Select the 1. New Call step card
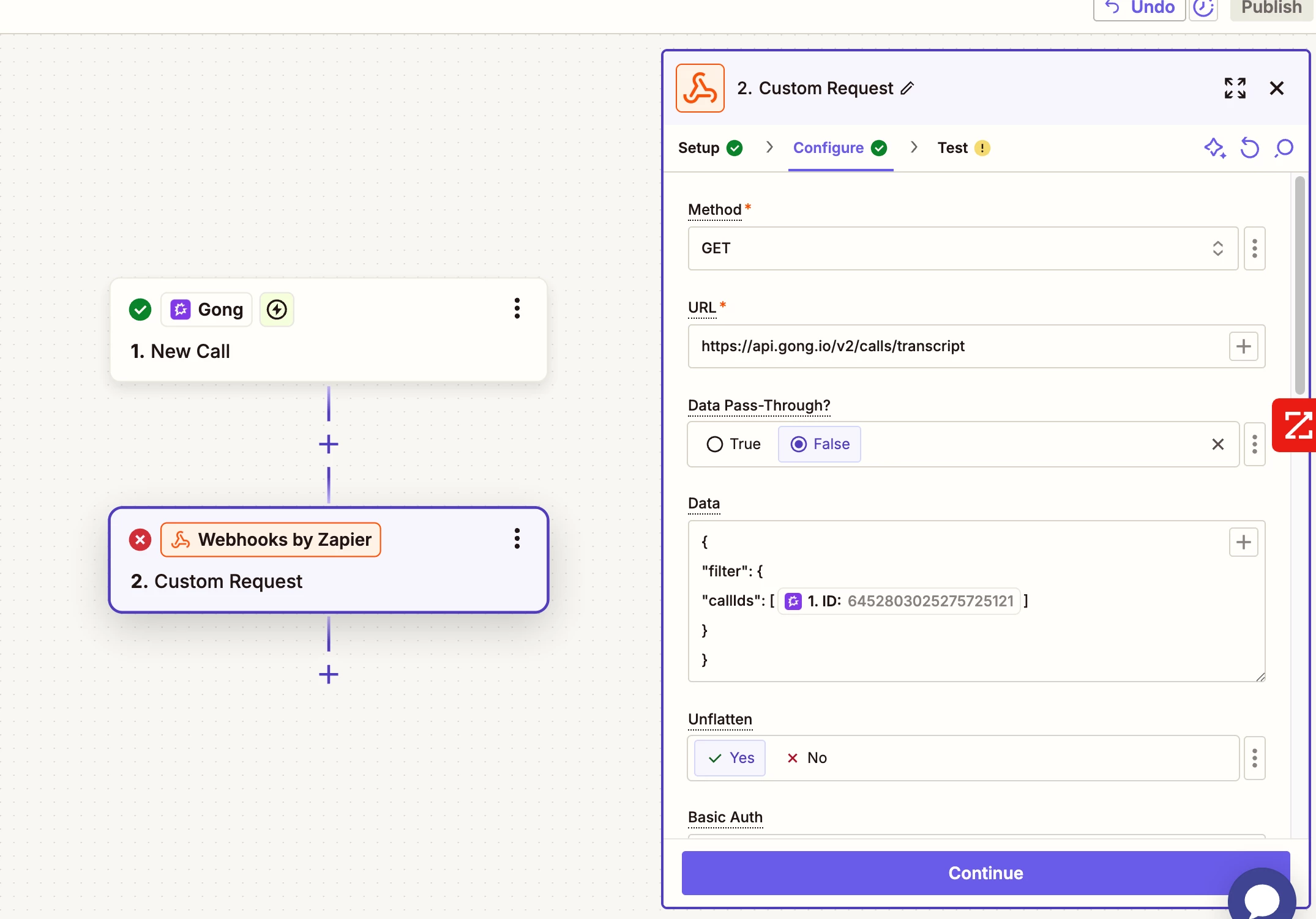This screenshot has width=1316, height=919. (329, 330)
